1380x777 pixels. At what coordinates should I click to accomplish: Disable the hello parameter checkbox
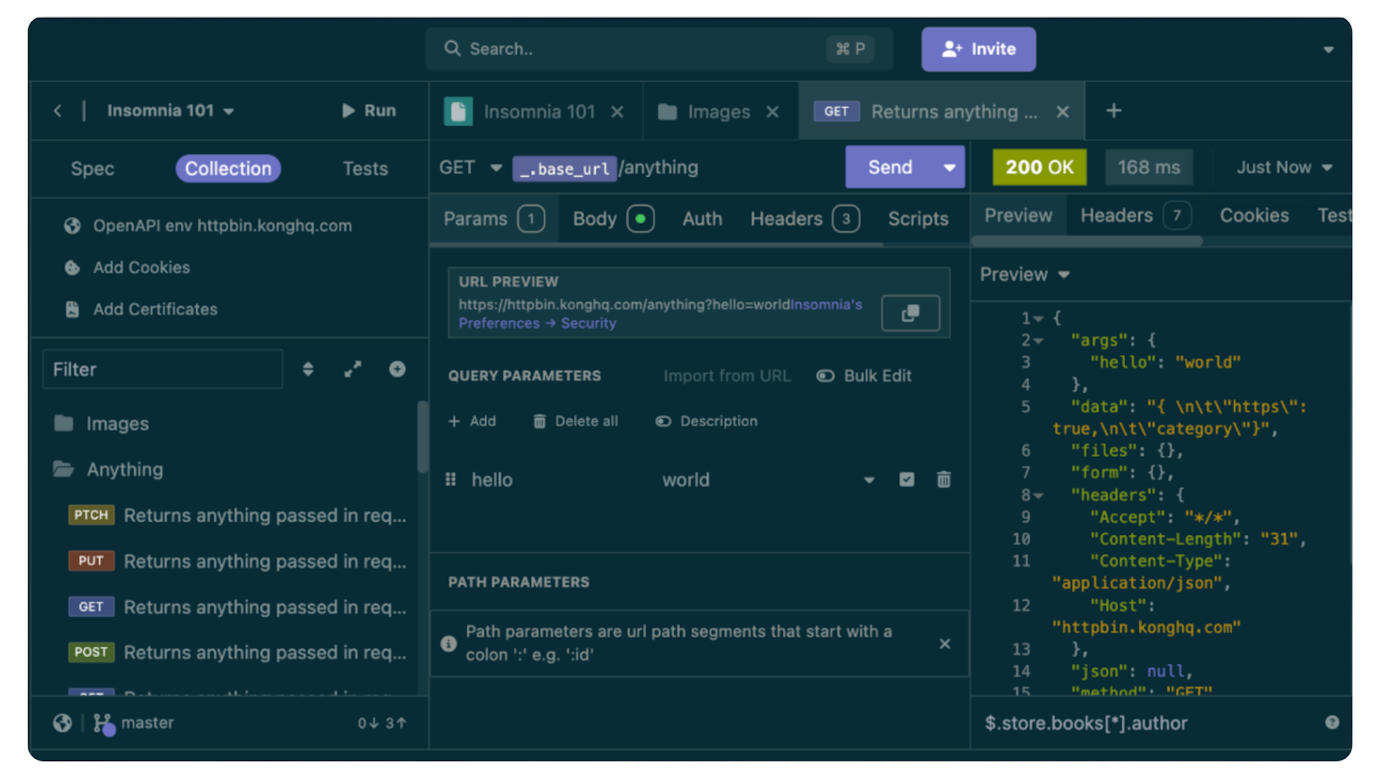coord(907,479)
